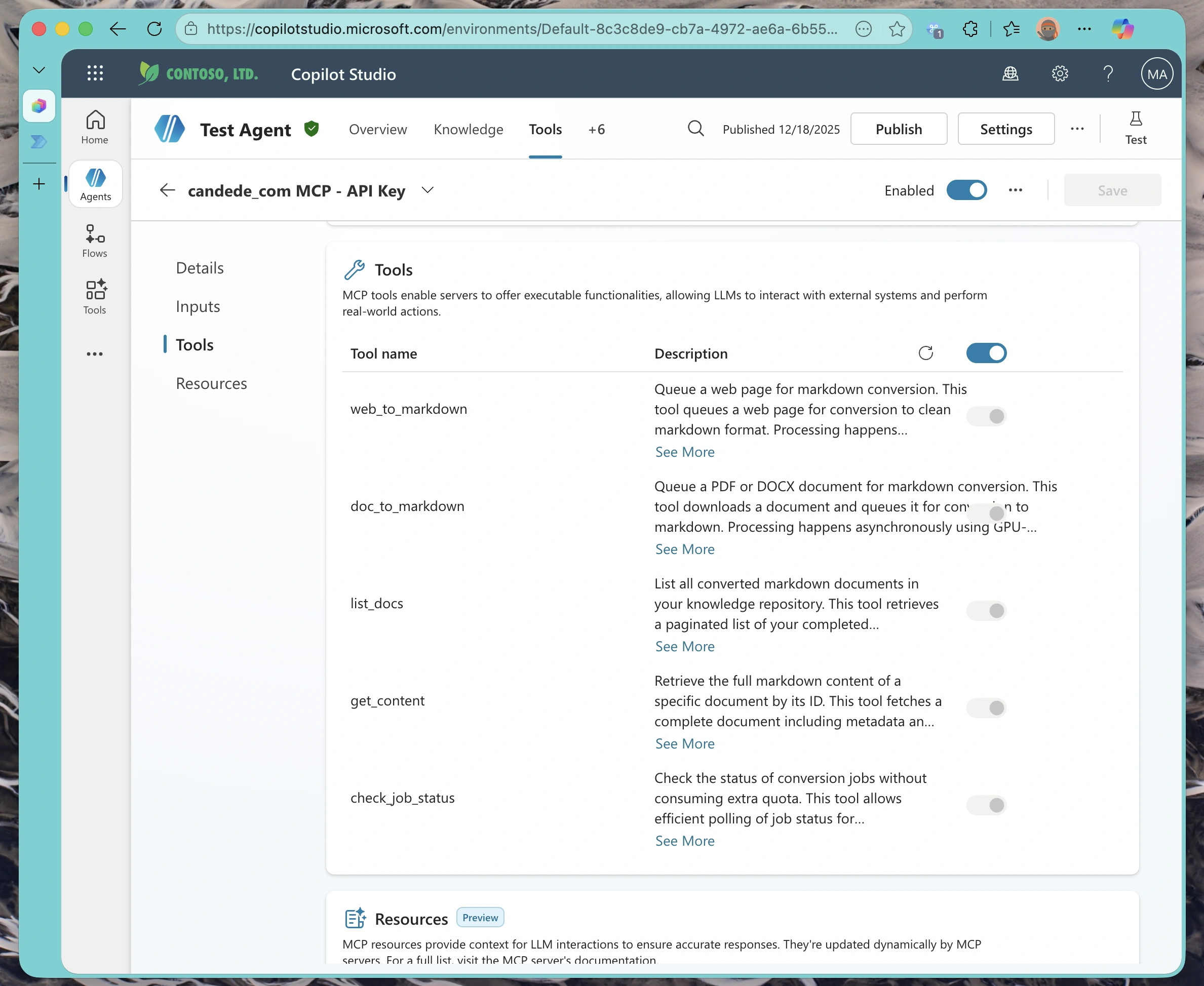Click the search magnifier icon
Image resolution: width=1204 pixels, height=986 pixels.
(695, 128)
